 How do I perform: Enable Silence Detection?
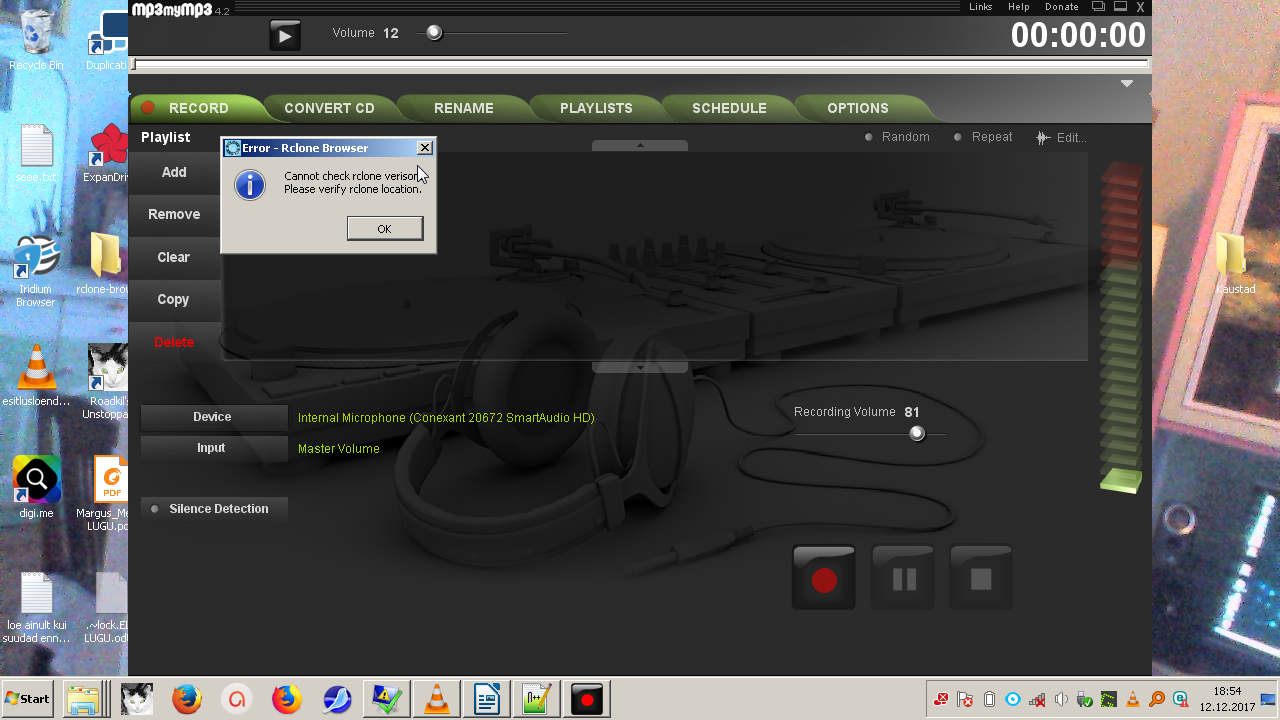(x=214, y=509)
